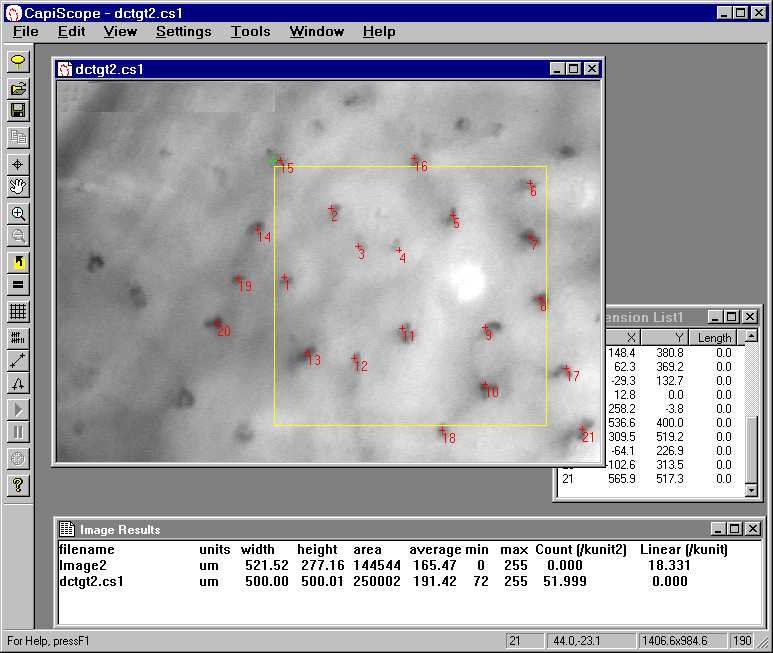773x653 pixels.
Task: Click the Count value 51.999
Action: pyautogui.click(x=564, y=581)
